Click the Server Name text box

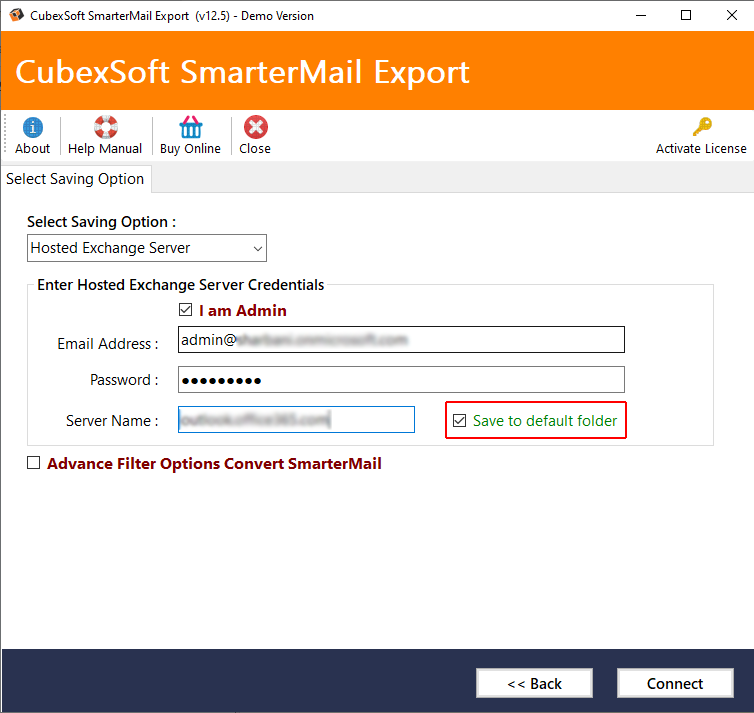296,420
